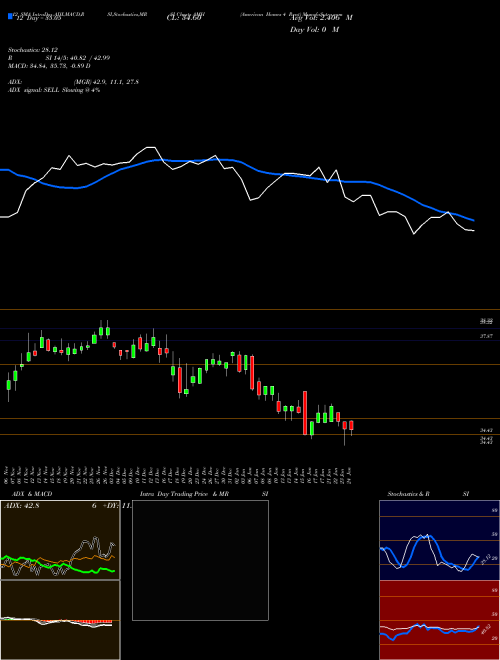Click the 'Day Vol: 0 M' label
This screenshot has height=660, width=500.
(314, 30)
